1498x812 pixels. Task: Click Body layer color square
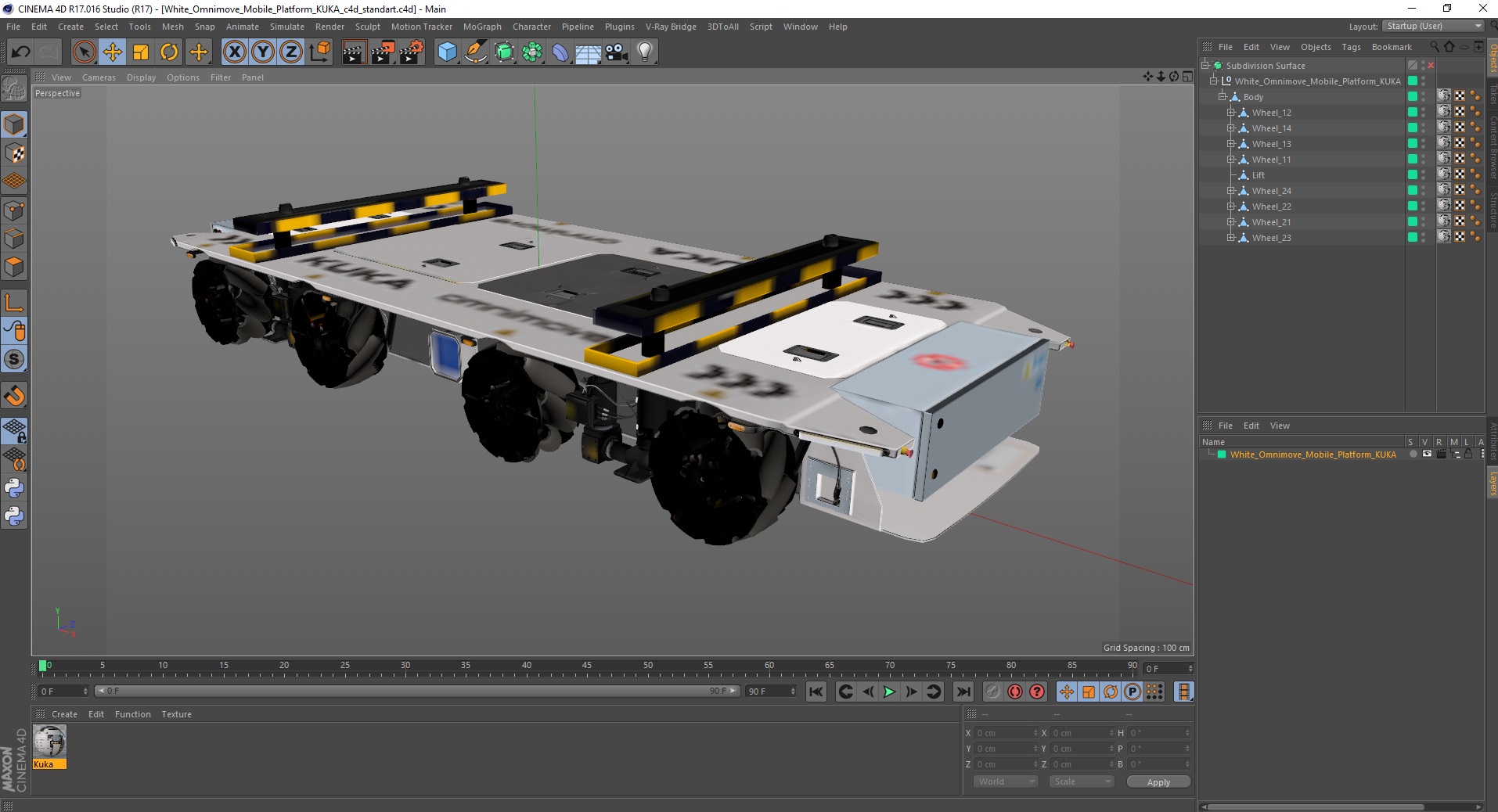click(x=1413, y=96)
